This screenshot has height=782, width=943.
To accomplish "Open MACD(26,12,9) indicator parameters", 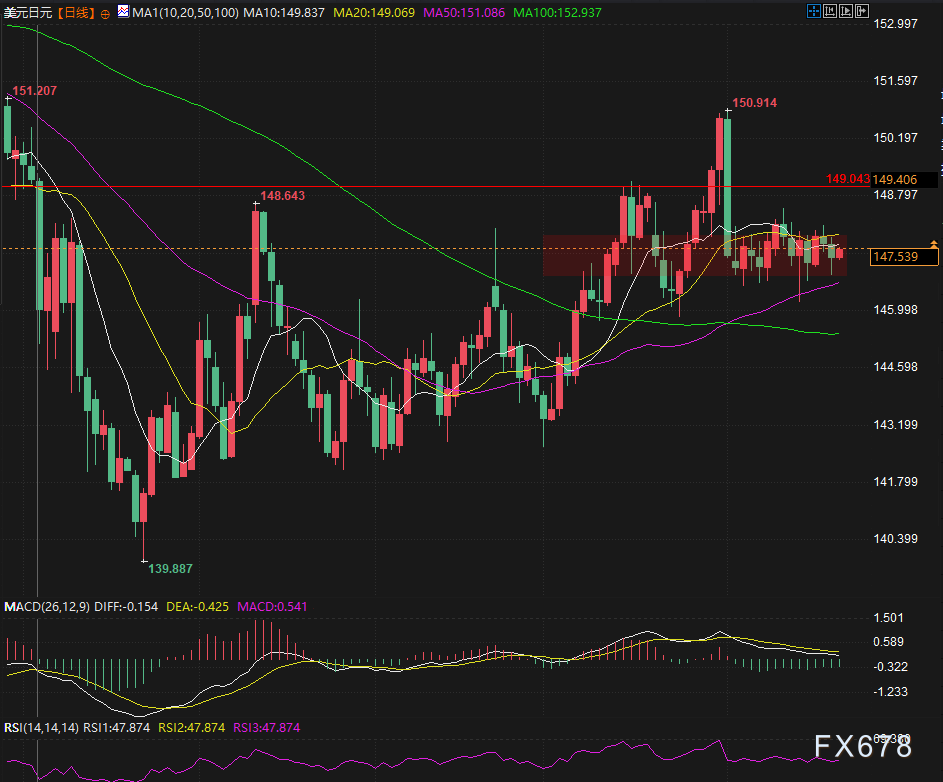I will pos(48,607).
